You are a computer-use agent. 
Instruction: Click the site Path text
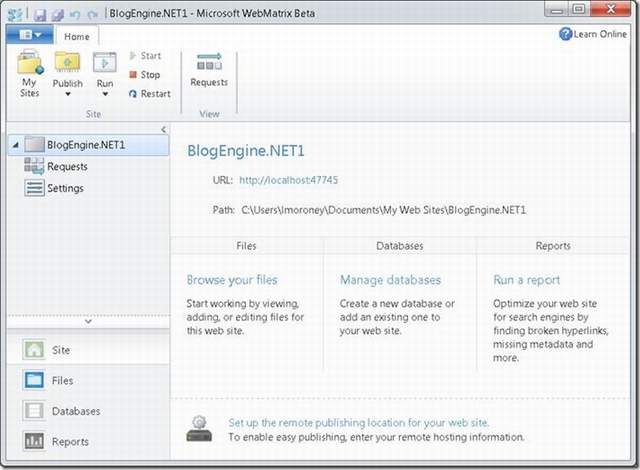[x=384, y=210]
